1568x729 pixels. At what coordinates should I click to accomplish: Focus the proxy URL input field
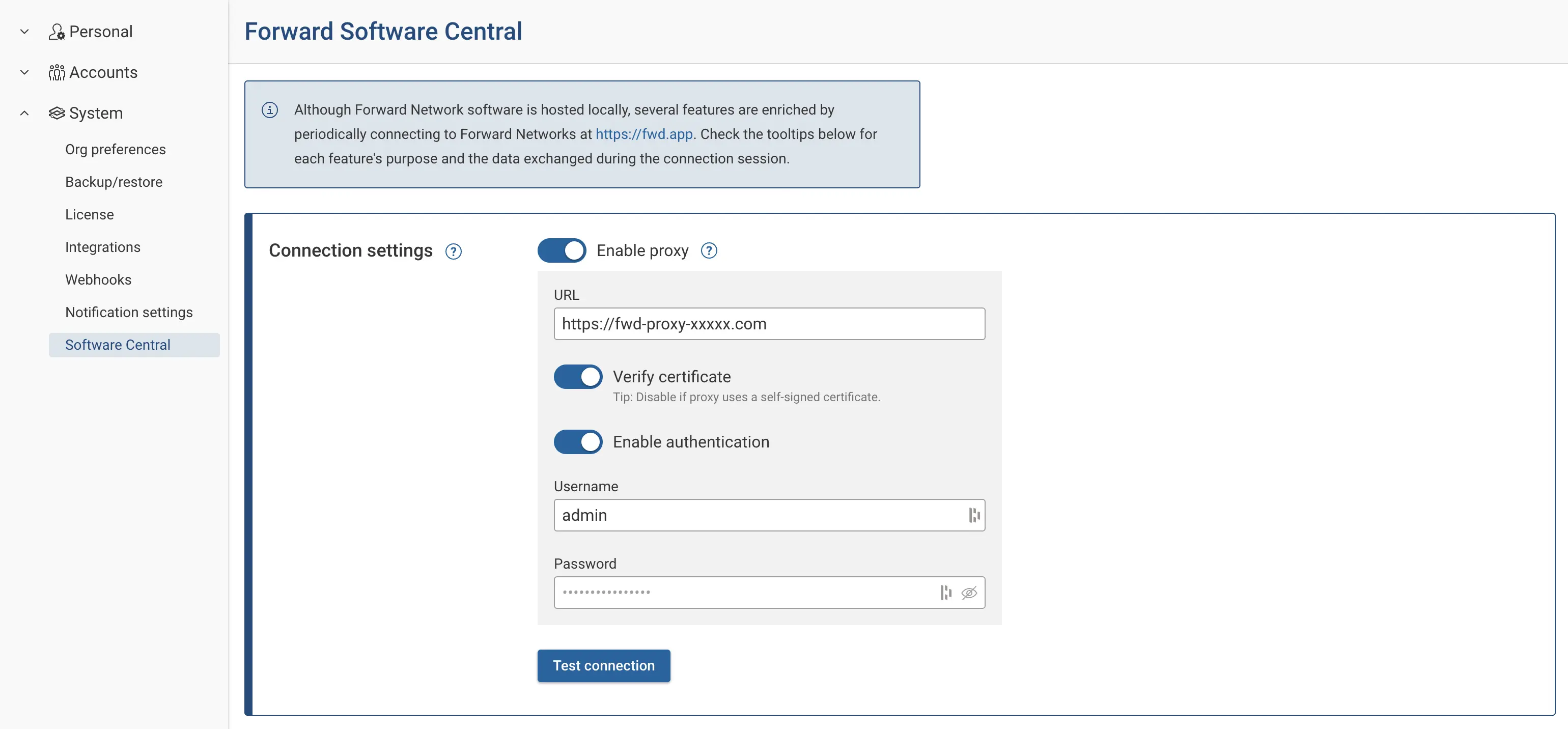(x=769, y=324)
